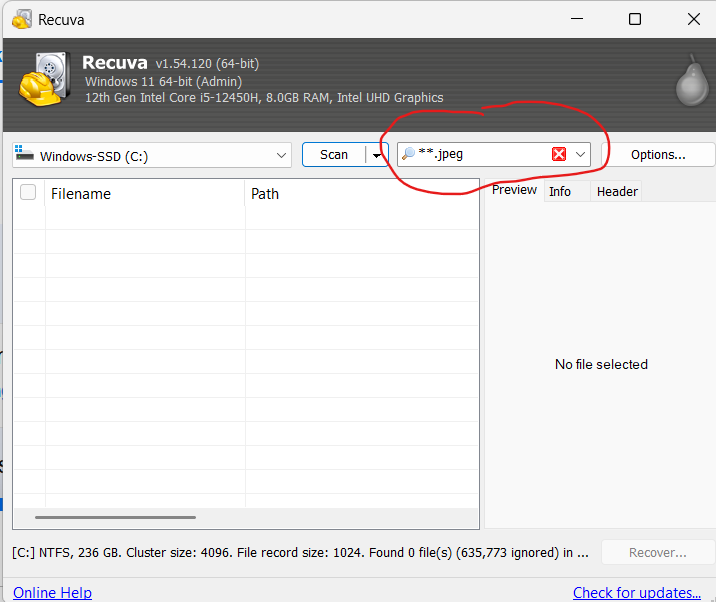Tick the select-all checkbox beside Filename
Viewport: 716px width, 602px height.
(28, 192)
